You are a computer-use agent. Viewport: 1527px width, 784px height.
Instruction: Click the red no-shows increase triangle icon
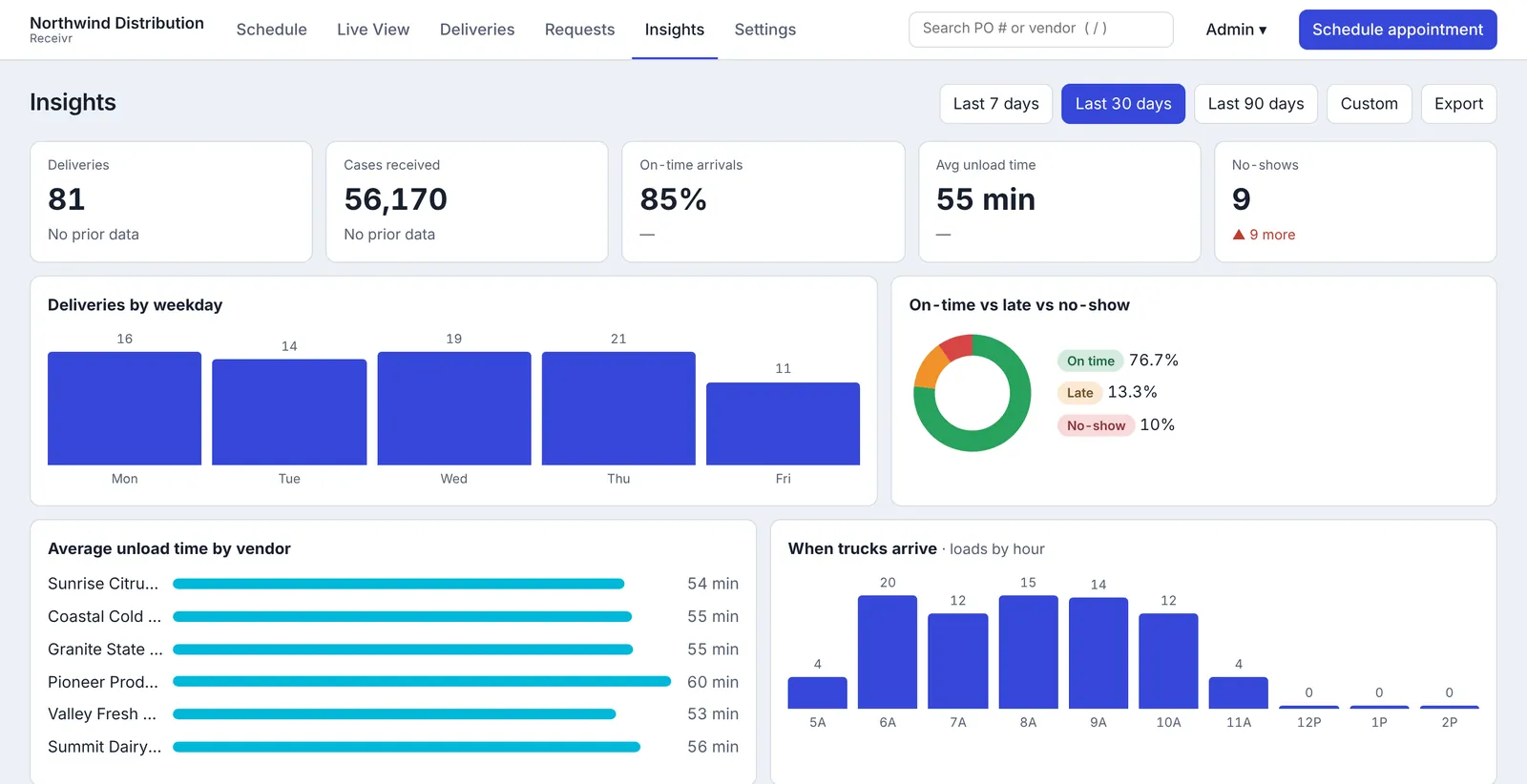[x=1239, y=235]
